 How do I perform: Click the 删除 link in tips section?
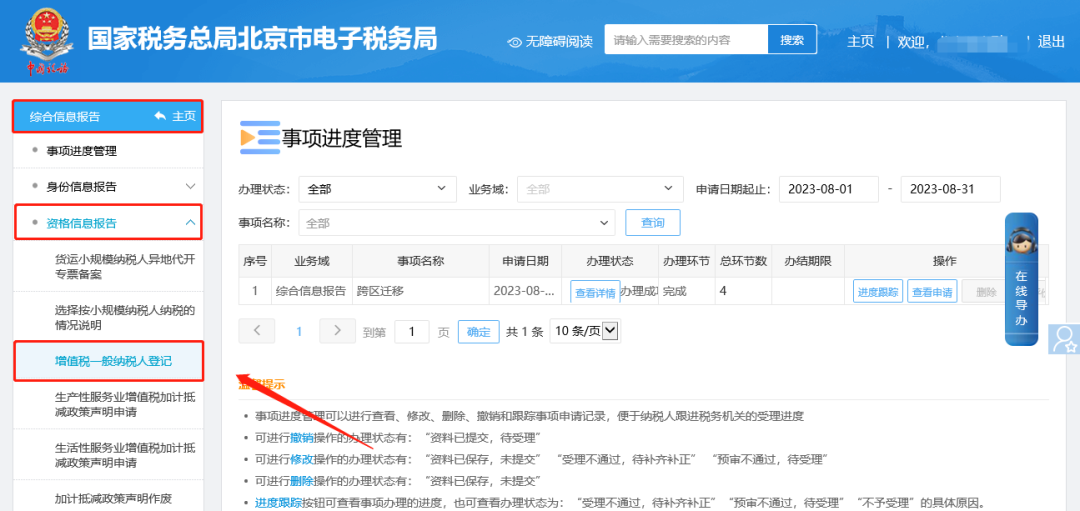302,480
